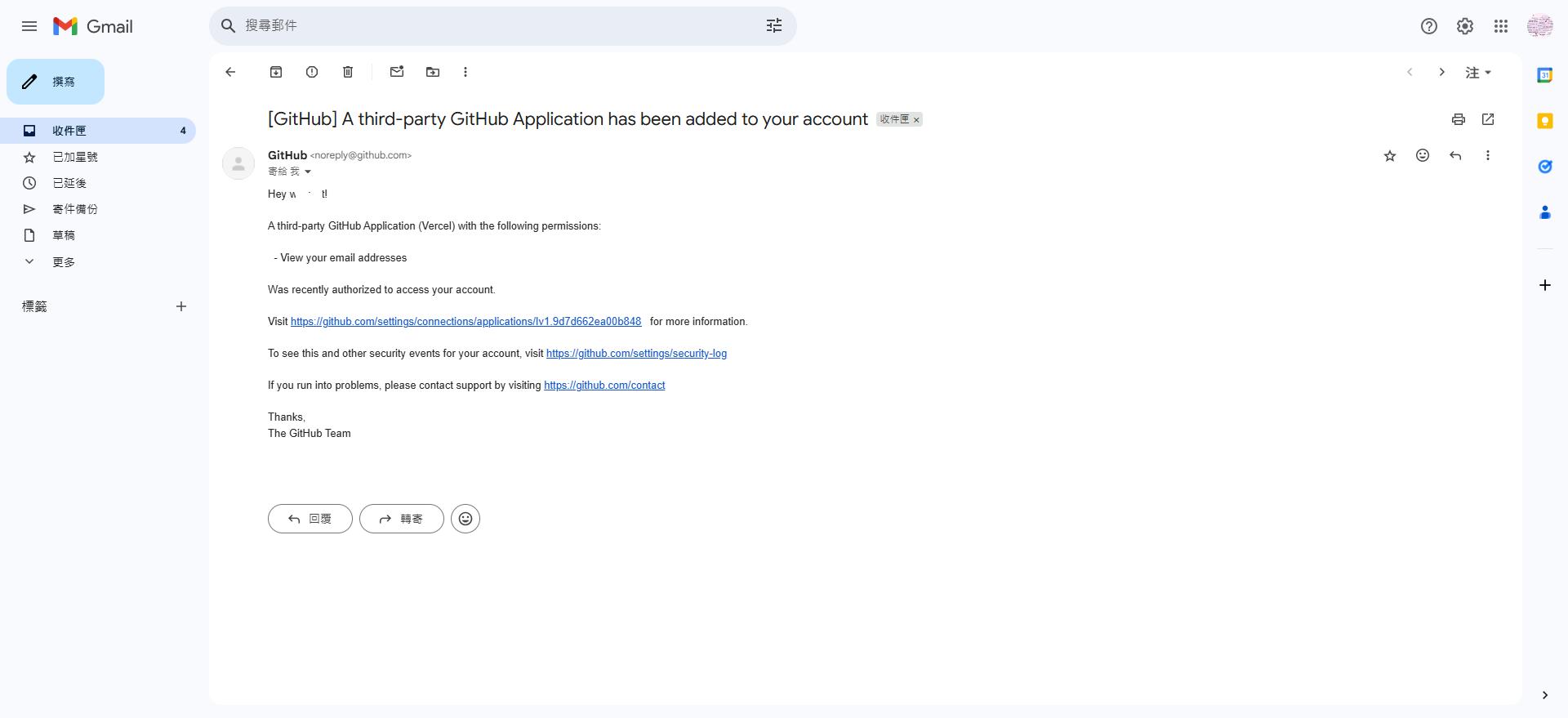The width and height of the screenshot is (1568, 718).
Task: Archive this email using the toolbar icon
Action: [276, 72]
